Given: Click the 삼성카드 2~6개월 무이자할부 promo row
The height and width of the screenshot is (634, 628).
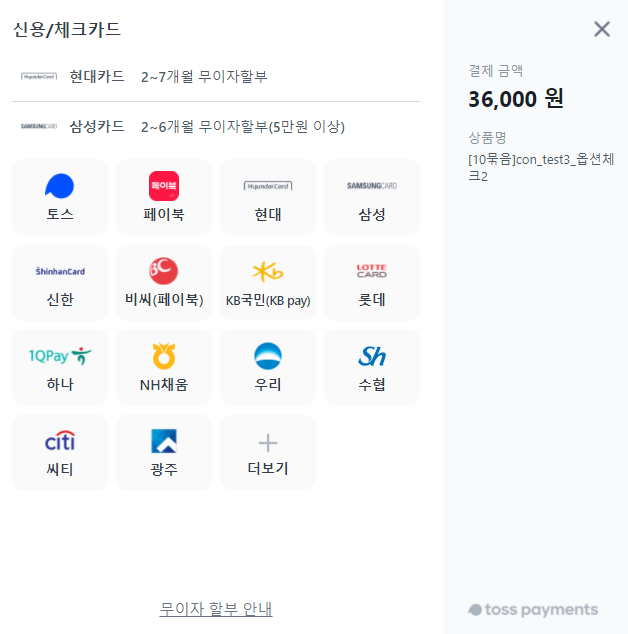Looking at the screenshot, I should point(216,127).
